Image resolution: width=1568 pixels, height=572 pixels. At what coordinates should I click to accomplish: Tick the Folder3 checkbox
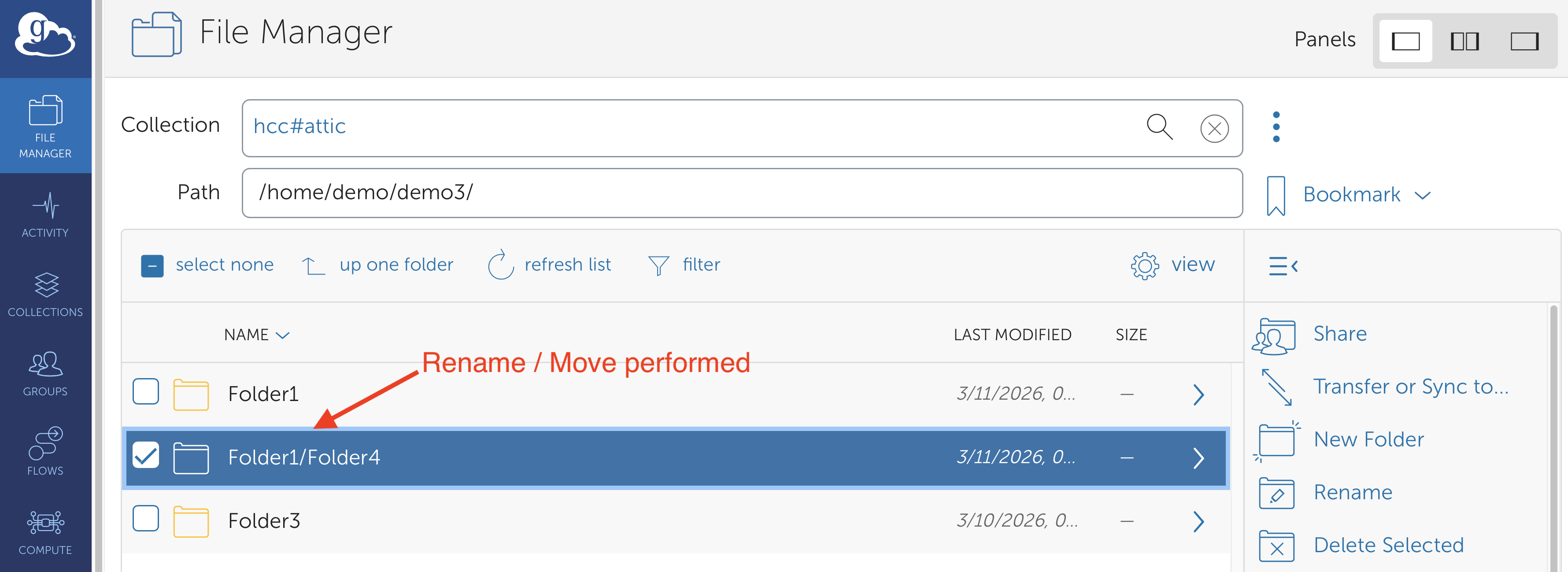[146, 519]
